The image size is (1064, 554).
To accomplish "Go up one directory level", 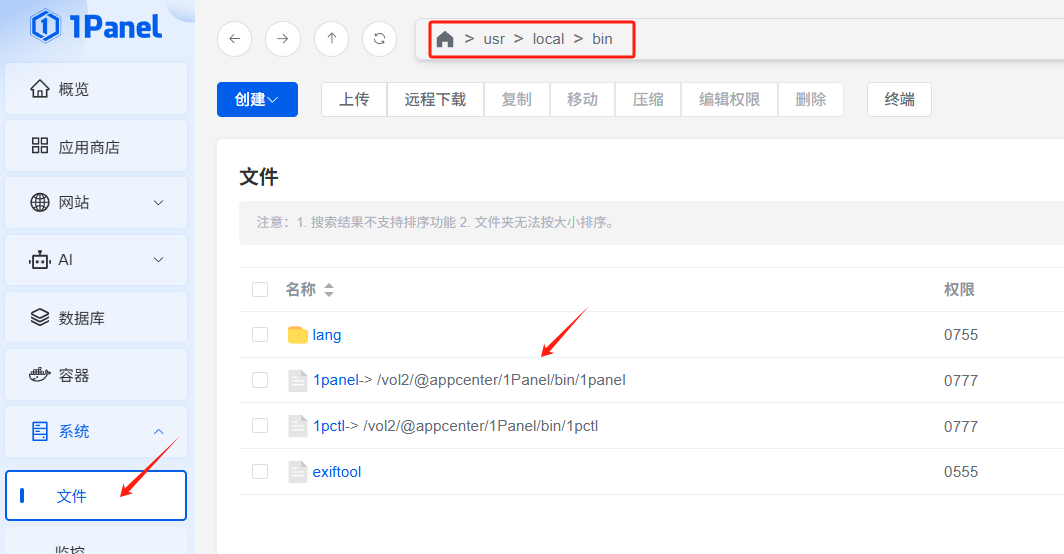I will 332,39.
